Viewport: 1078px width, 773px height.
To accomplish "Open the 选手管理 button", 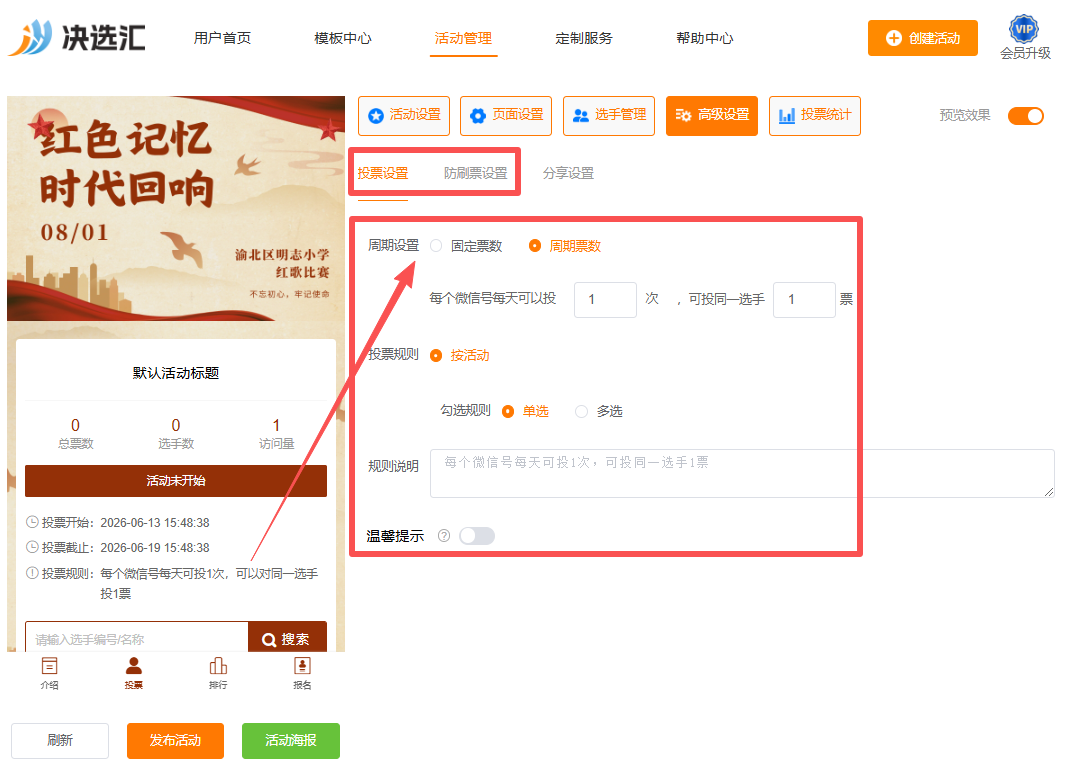I will [609, 116].
